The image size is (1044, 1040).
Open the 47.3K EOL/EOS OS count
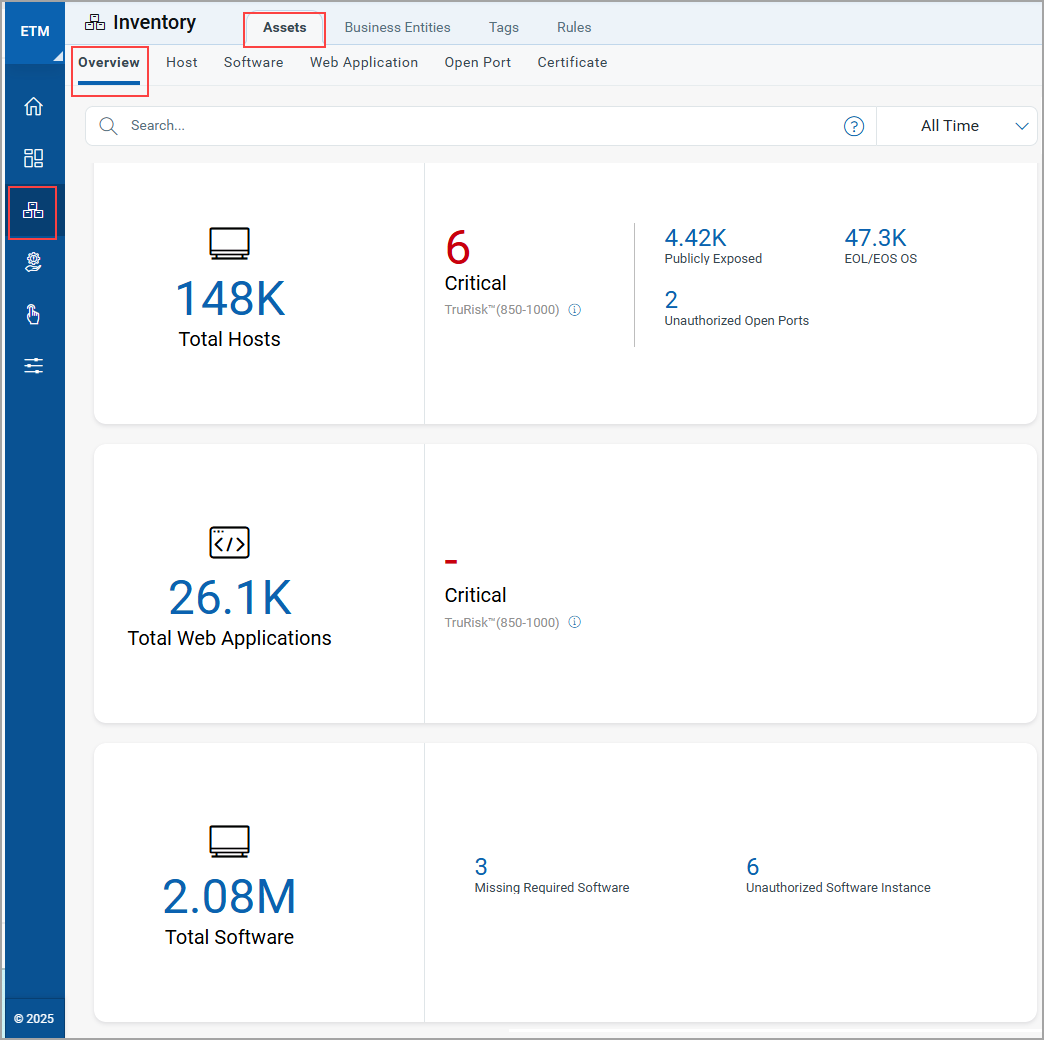coord(875,238)
